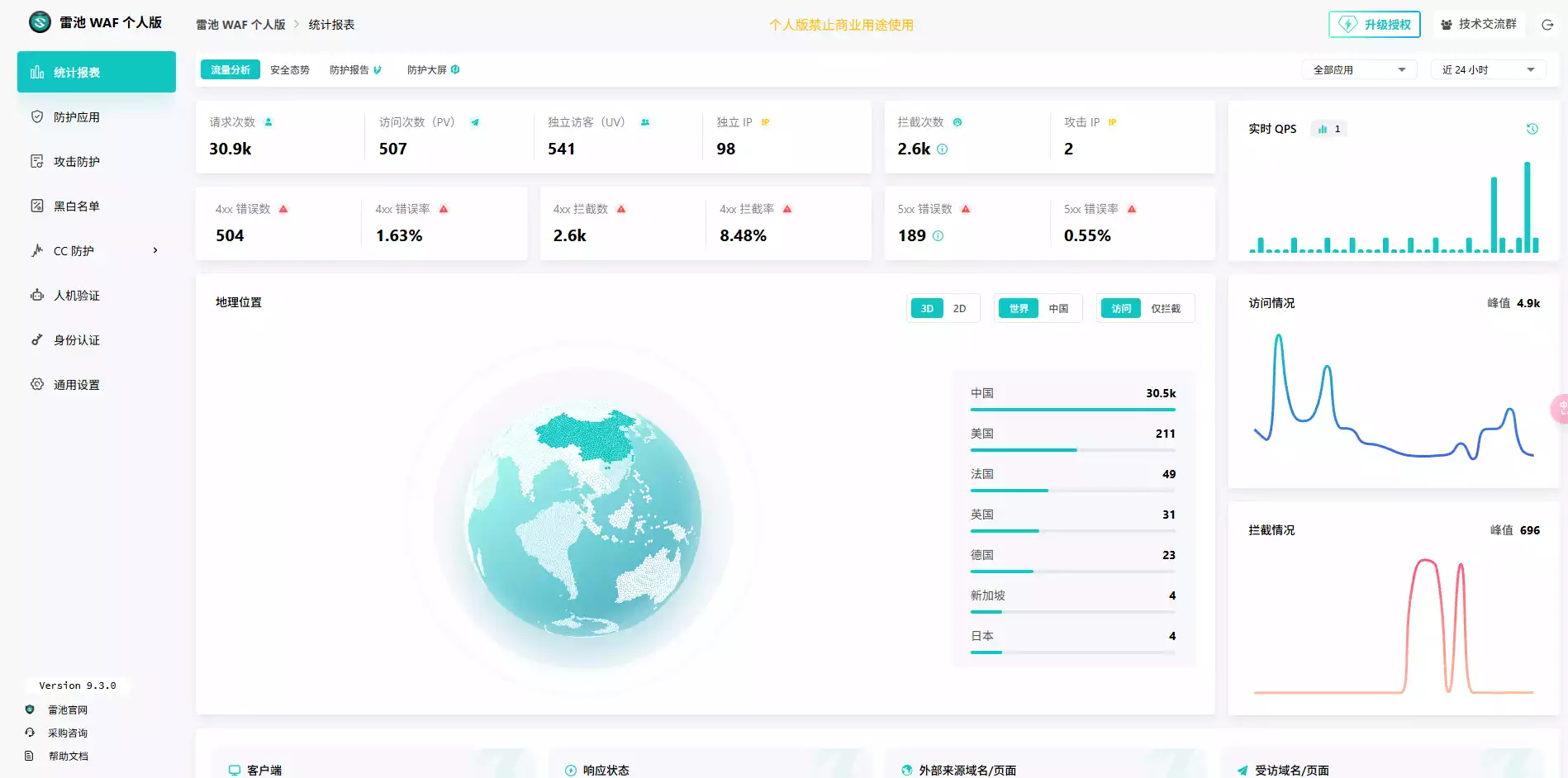1568x778 pixels.
Task: Toggle map data to 仅拦截
Action: pyautogui.click(x=1166, y=309)
